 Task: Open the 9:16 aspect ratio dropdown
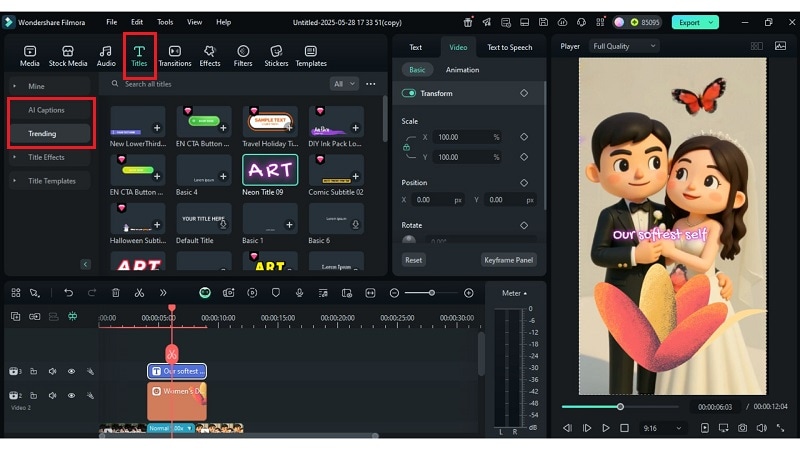(662, 428)
